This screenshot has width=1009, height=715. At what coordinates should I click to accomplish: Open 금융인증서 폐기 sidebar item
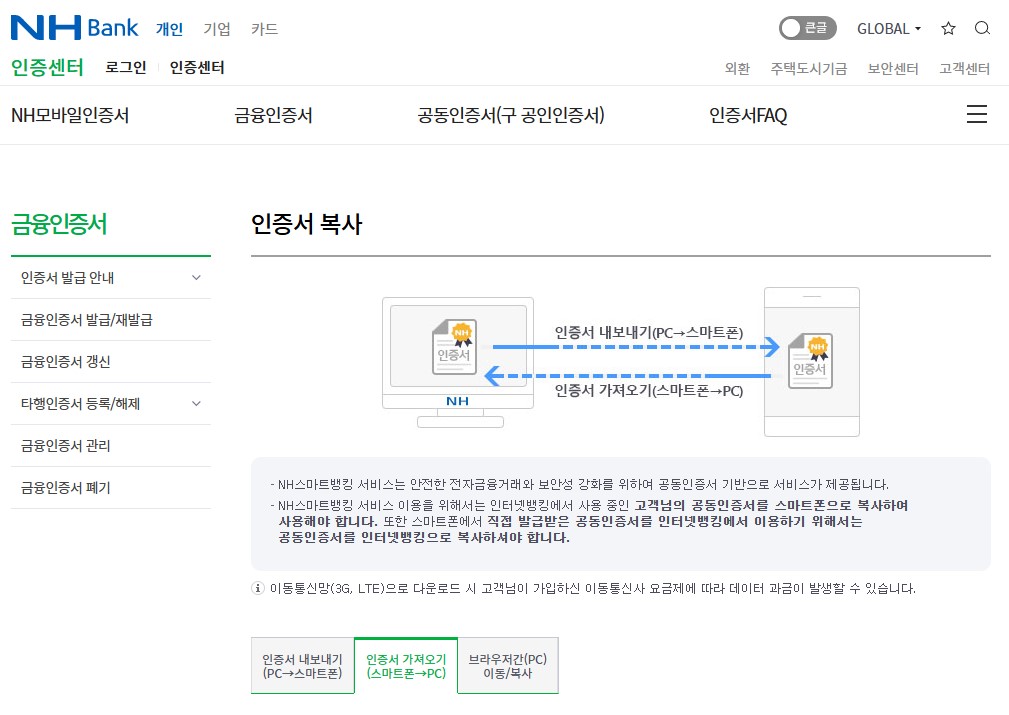[x=111, y=488]
